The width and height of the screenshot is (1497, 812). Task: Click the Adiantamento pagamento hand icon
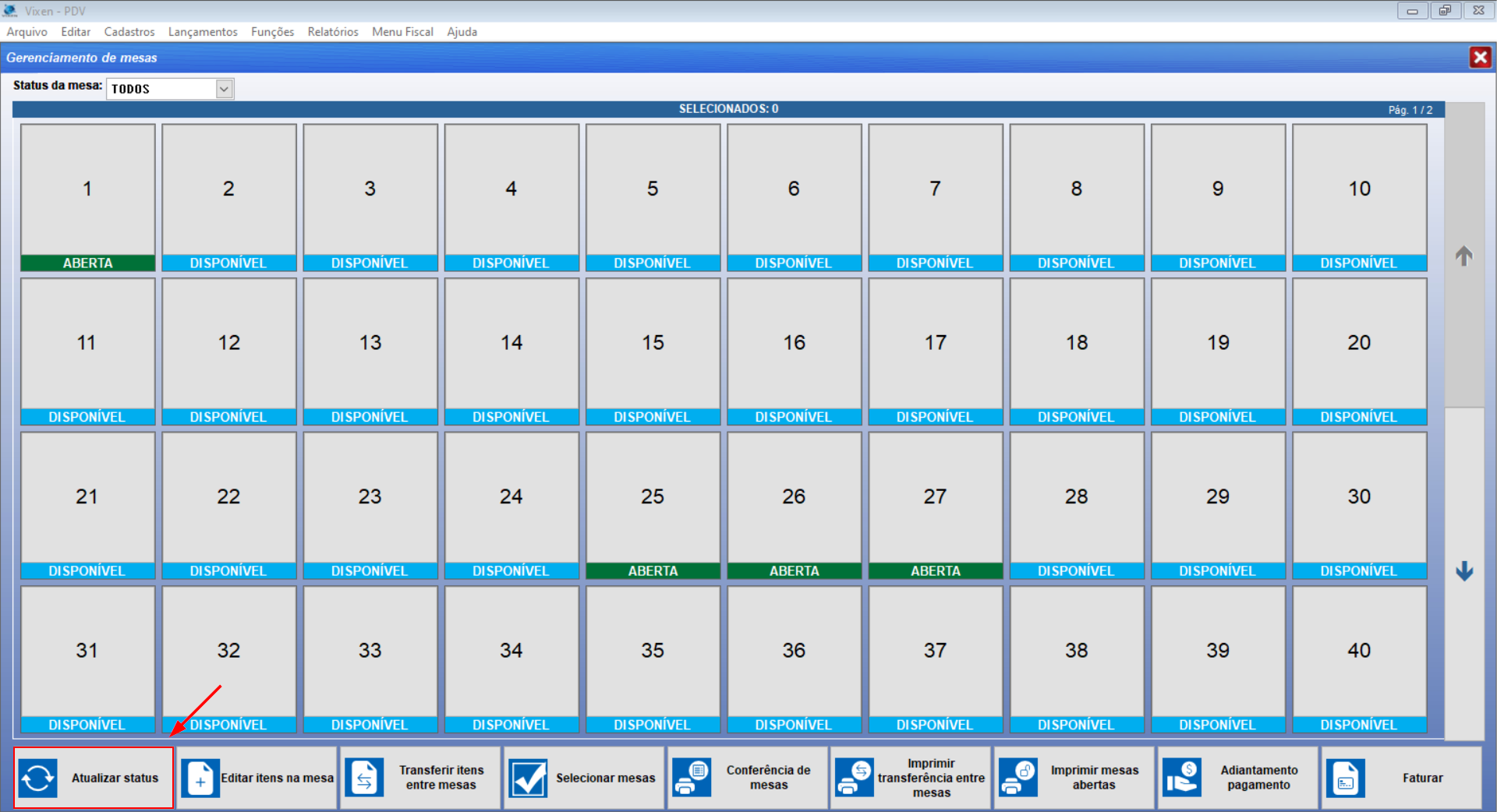1181,778
